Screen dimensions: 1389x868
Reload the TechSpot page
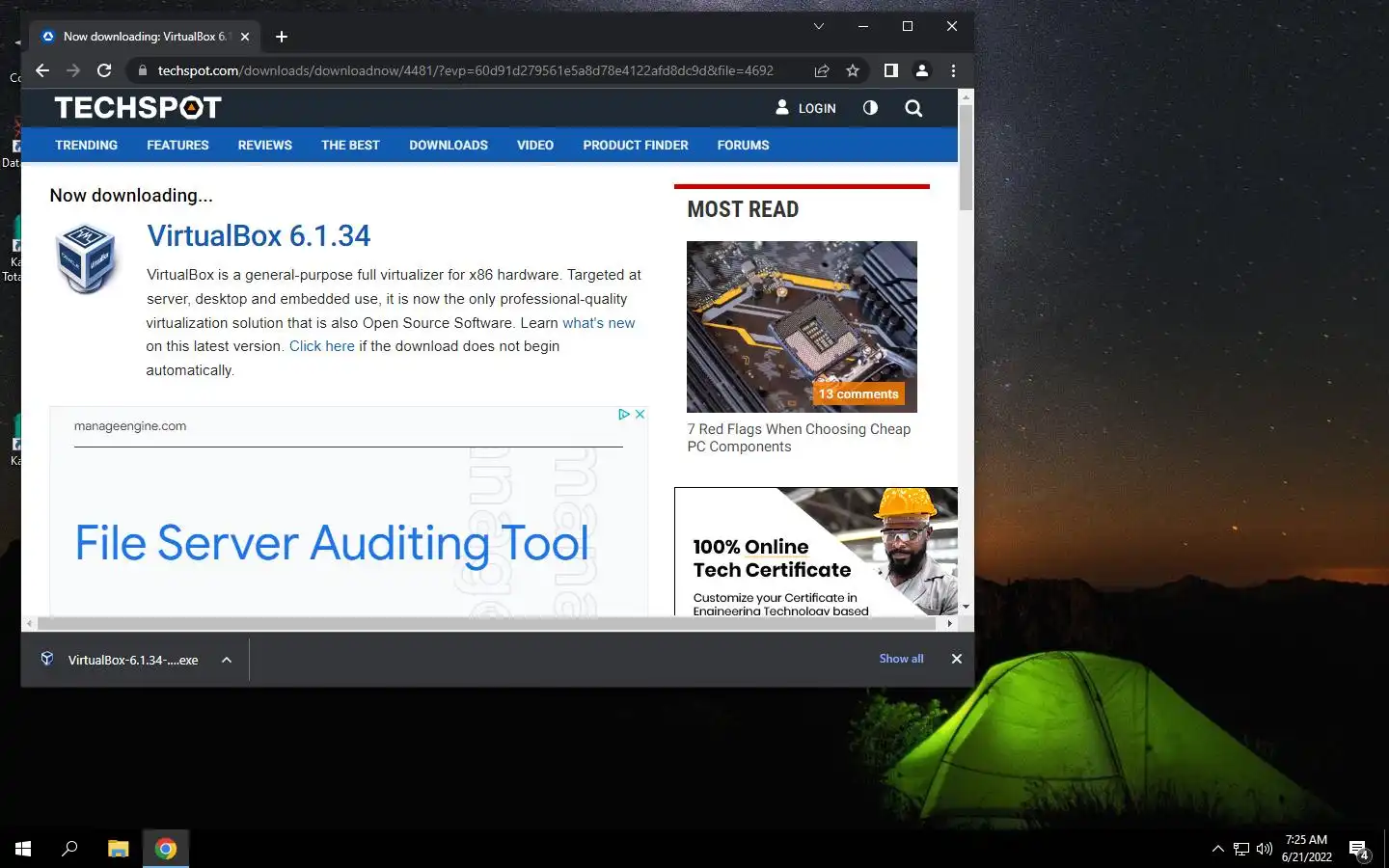coord(104,70)
